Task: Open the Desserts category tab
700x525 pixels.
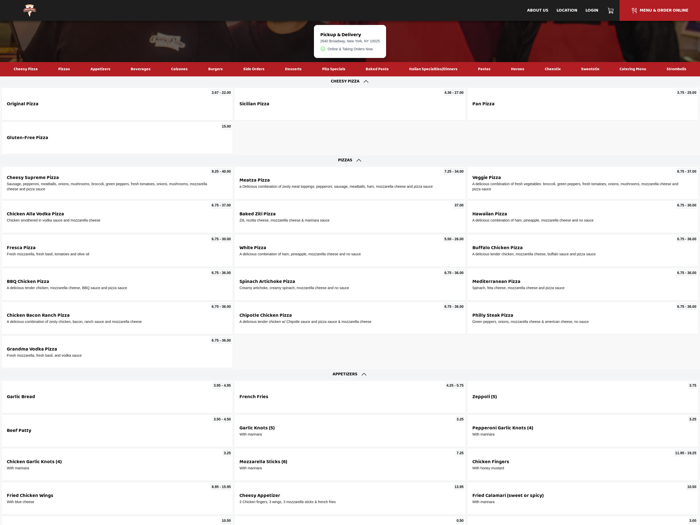Action: pos(293,69)
